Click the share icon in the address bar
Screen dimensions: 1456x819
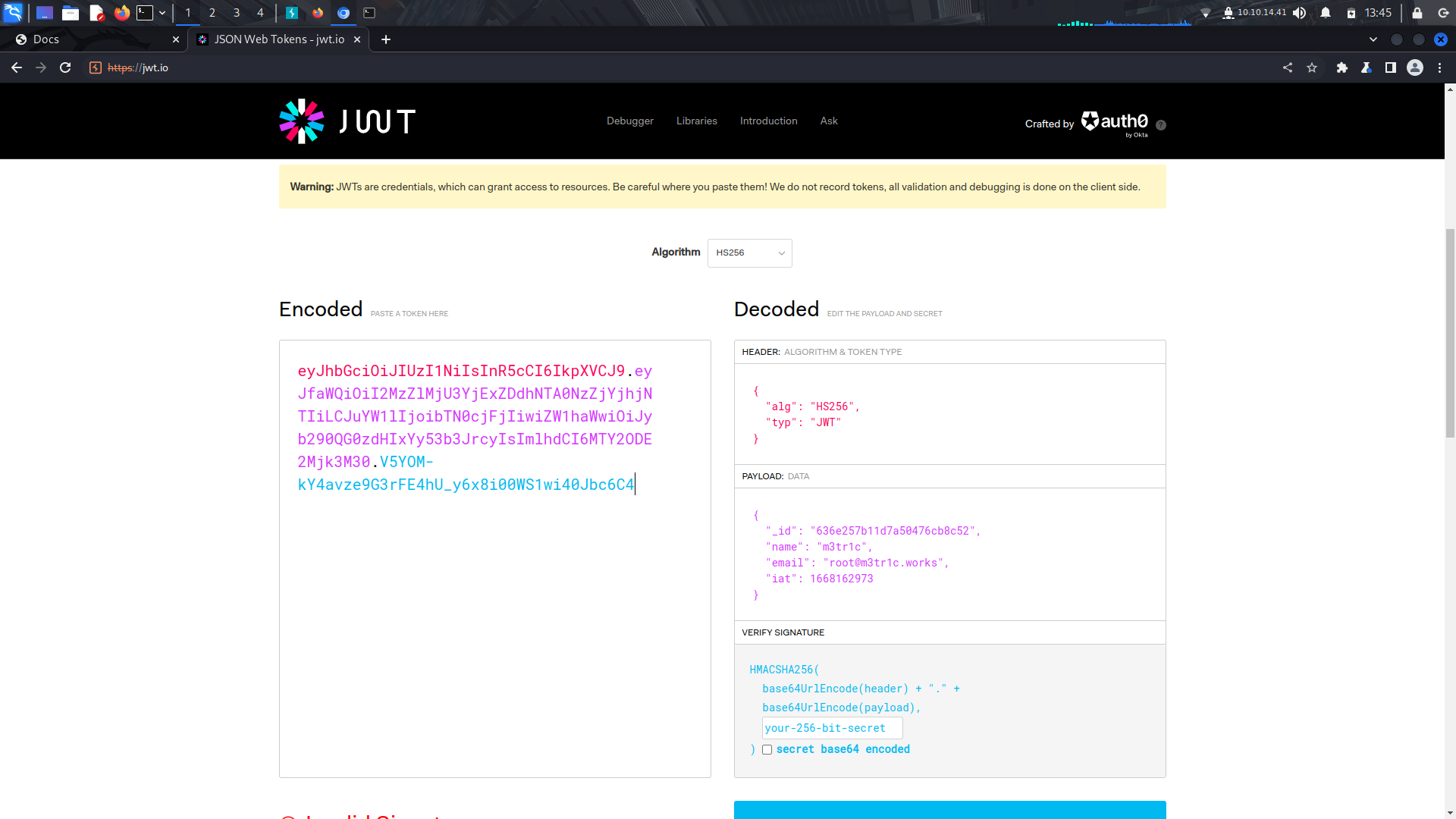point(1288,67)
